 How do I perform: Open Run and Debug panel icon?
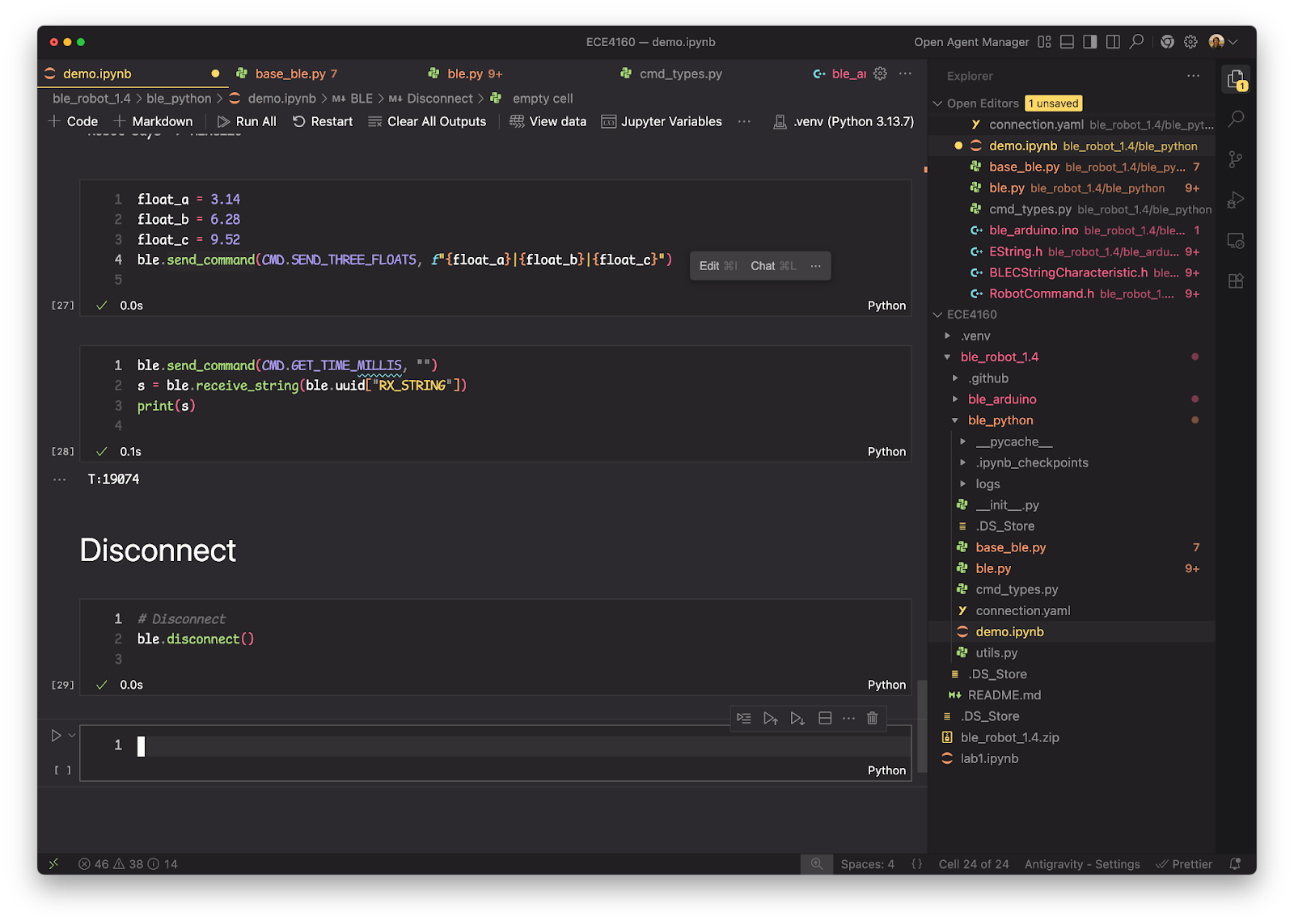pos(1235,200)
